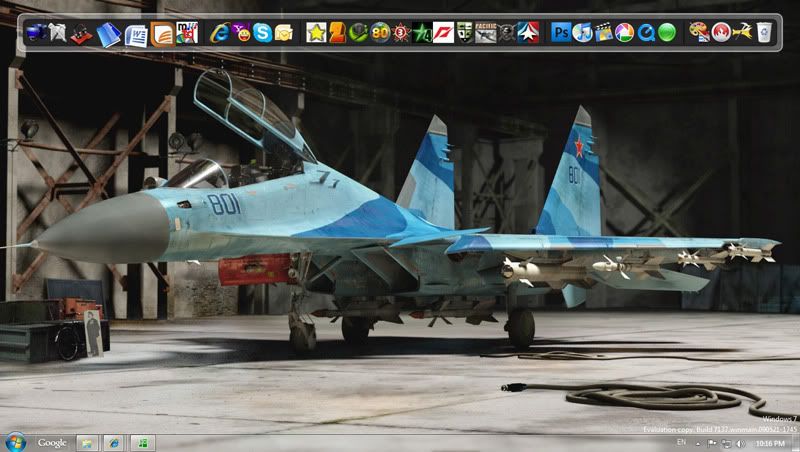Launch the green headset orb icon
Screen dimensions: 800x452
pyautogui.click(x=358, y=33)
